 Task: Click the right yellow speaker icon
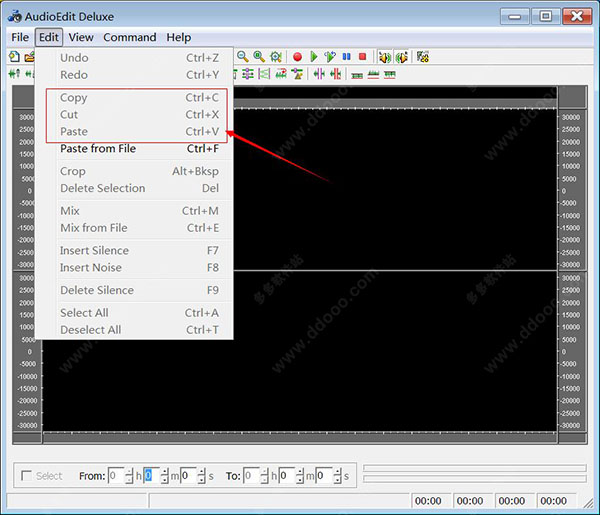(401, 57)
